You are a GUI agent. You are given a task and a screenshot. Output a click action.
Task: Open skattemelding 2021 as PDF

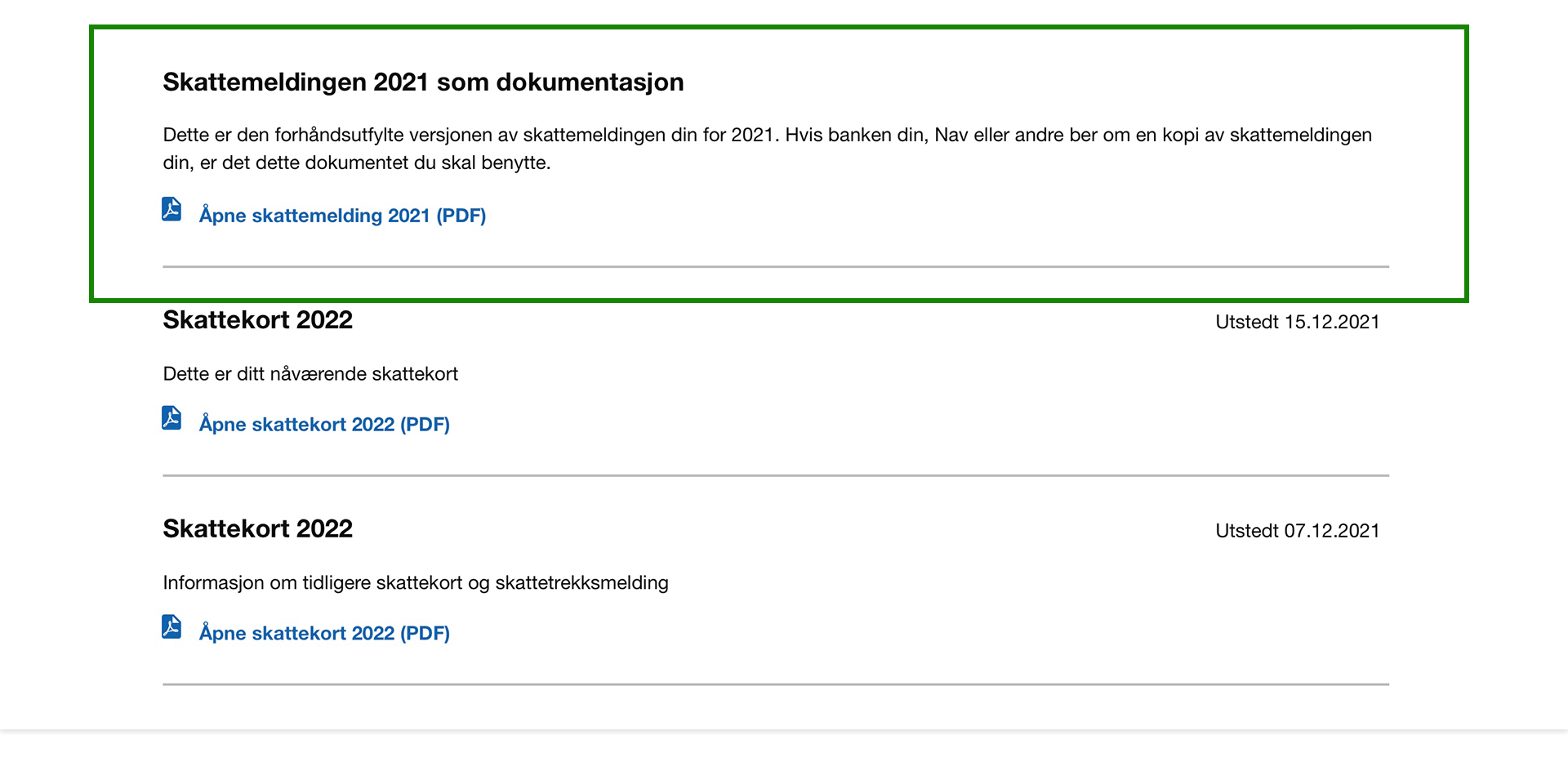click(342, 215)
